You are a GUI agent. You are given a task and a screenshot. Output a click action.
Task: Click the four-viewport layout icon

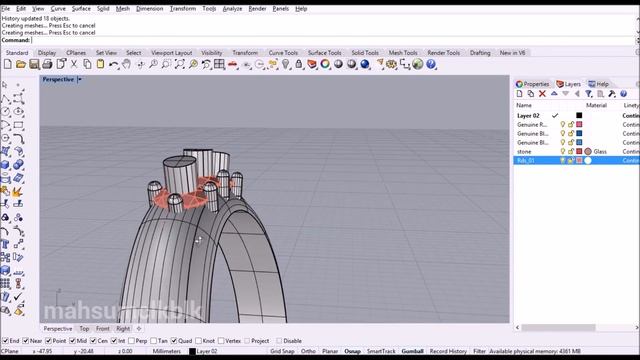click(x=219, y=64)
